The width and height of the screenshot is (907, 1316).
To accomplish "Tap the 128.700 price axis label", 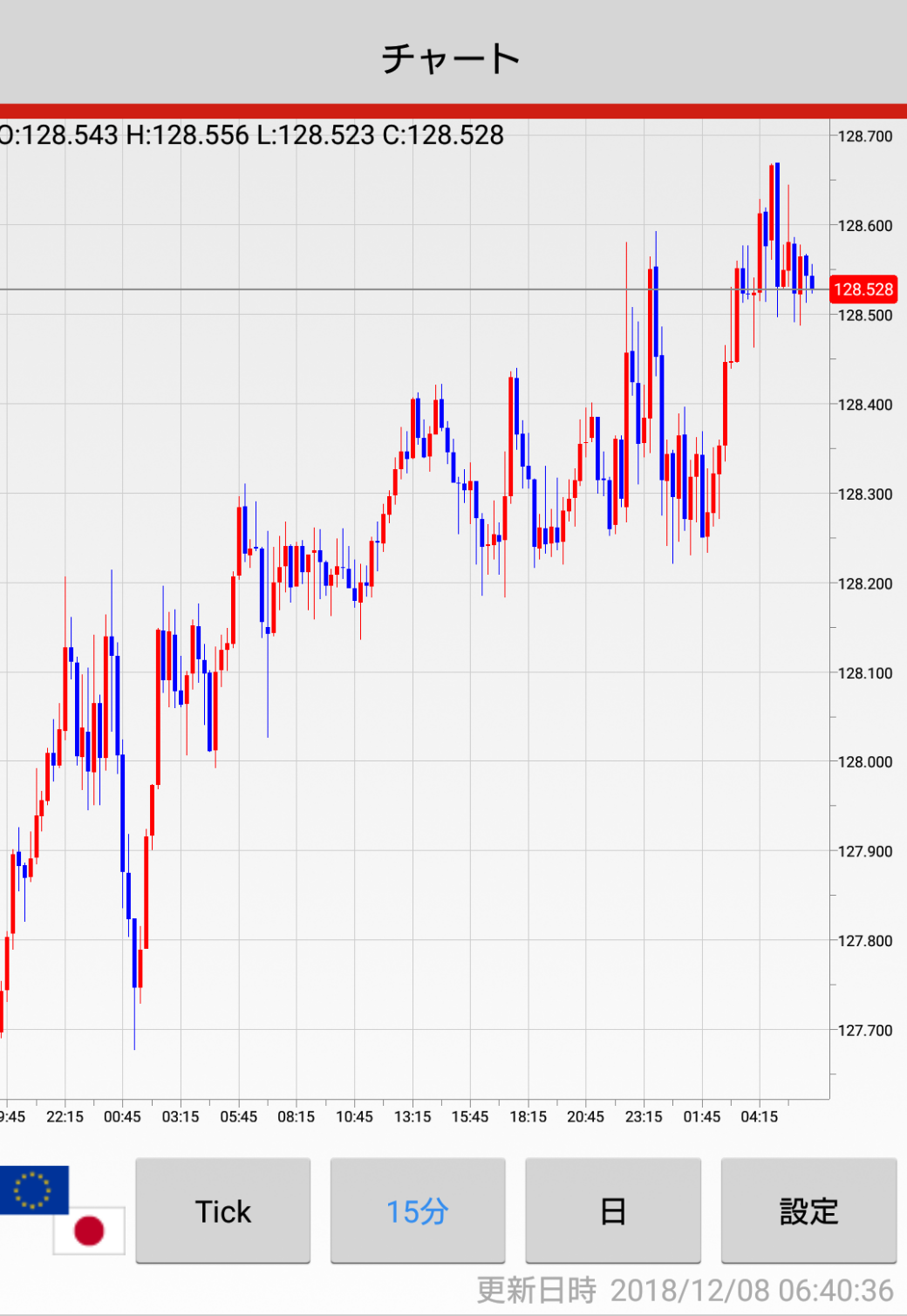I will (865, 136).
